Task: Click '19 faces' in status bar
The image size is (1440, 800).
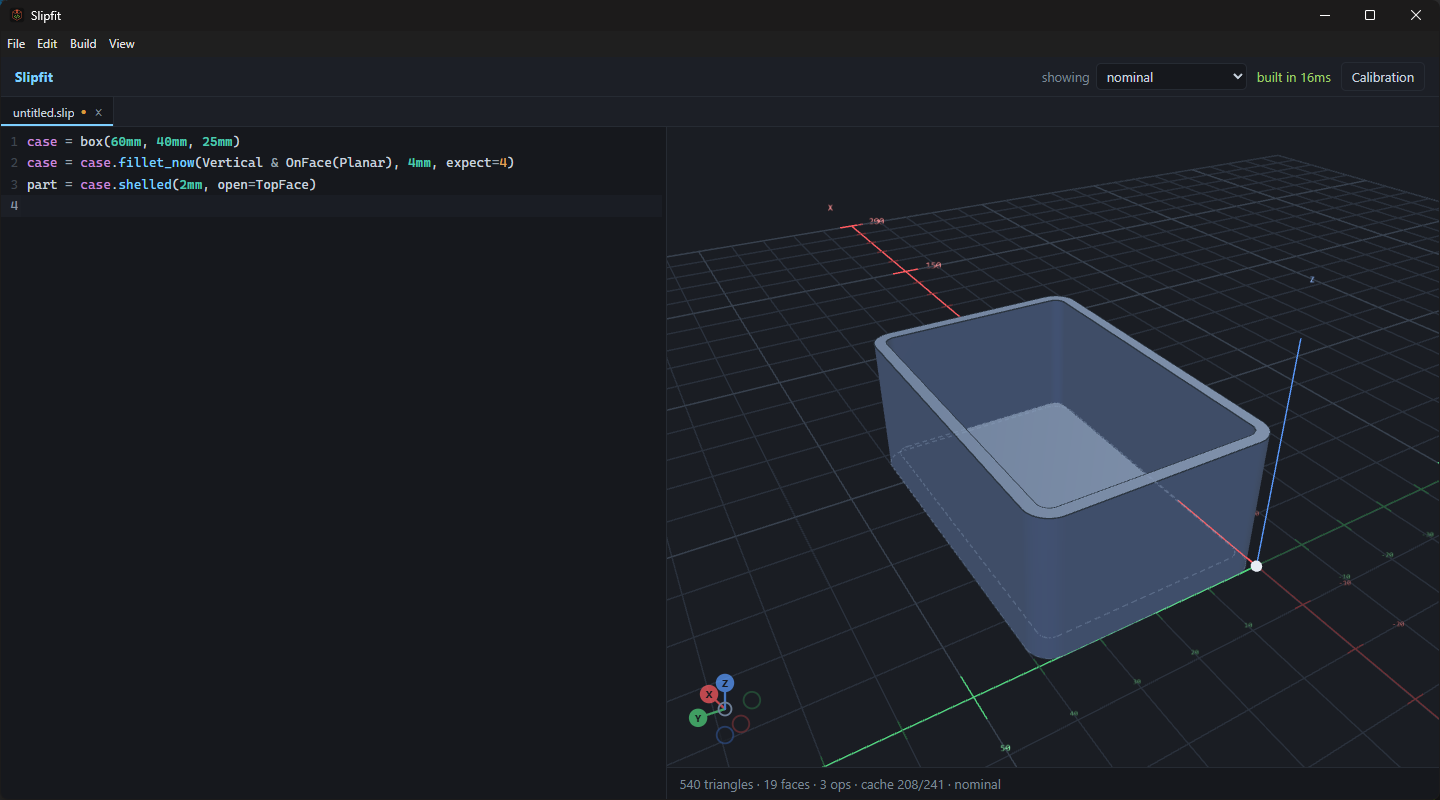Action: tap(786, 784)
